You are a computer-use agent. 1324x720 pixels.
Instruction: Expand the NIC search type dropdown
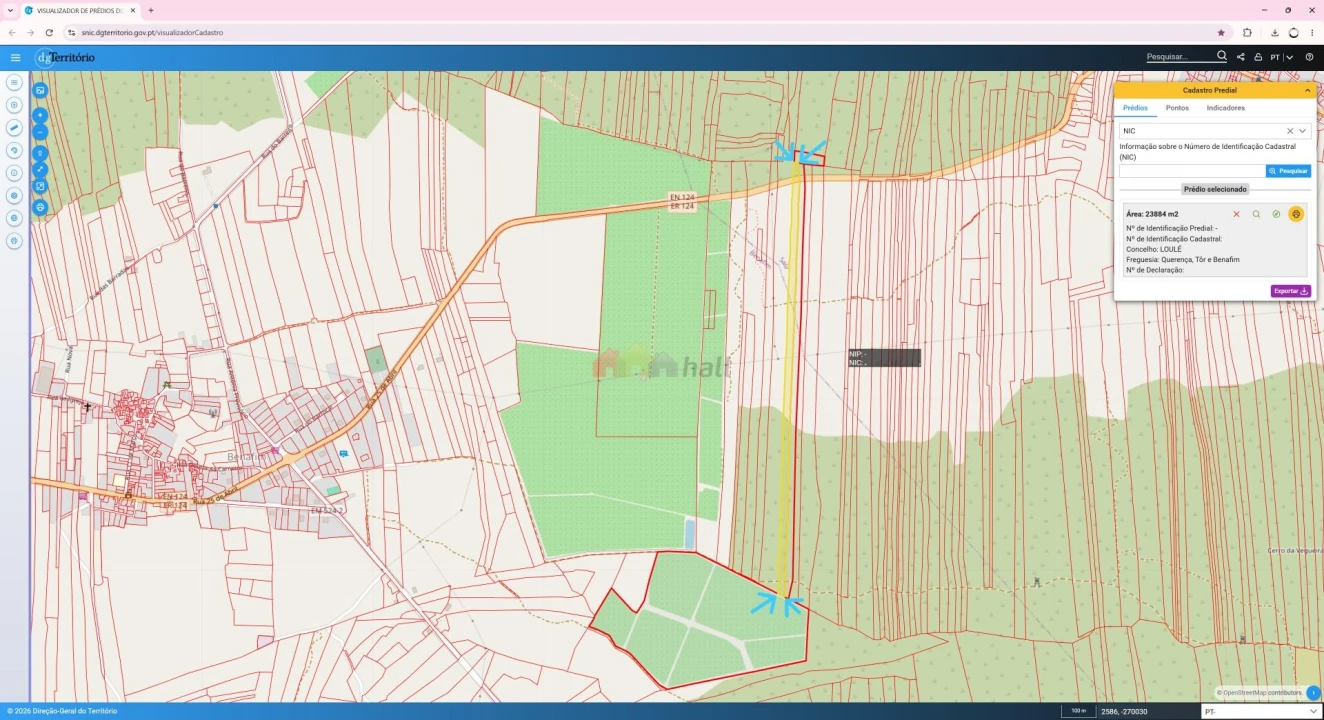click(x=1303, y=131)
